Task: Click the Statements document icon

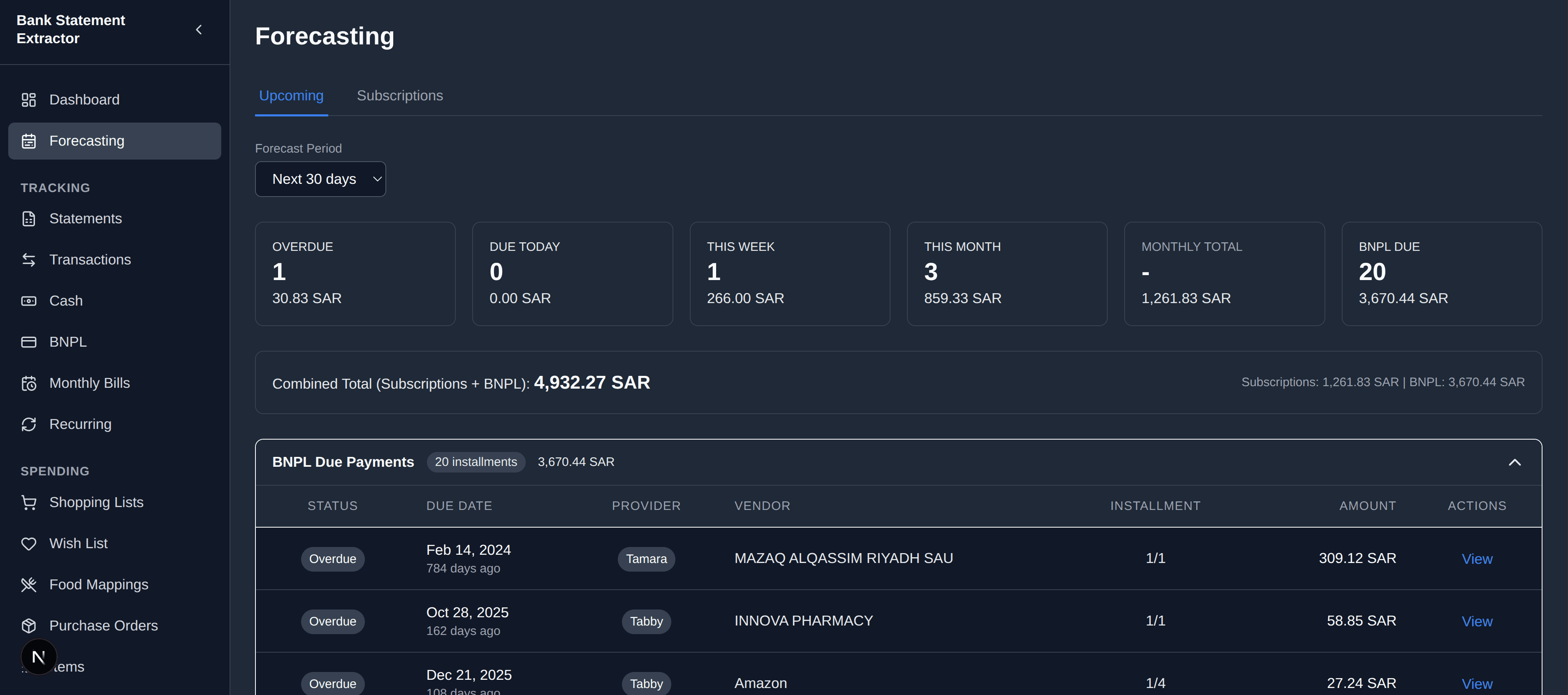Action: (x=29, y=218)
